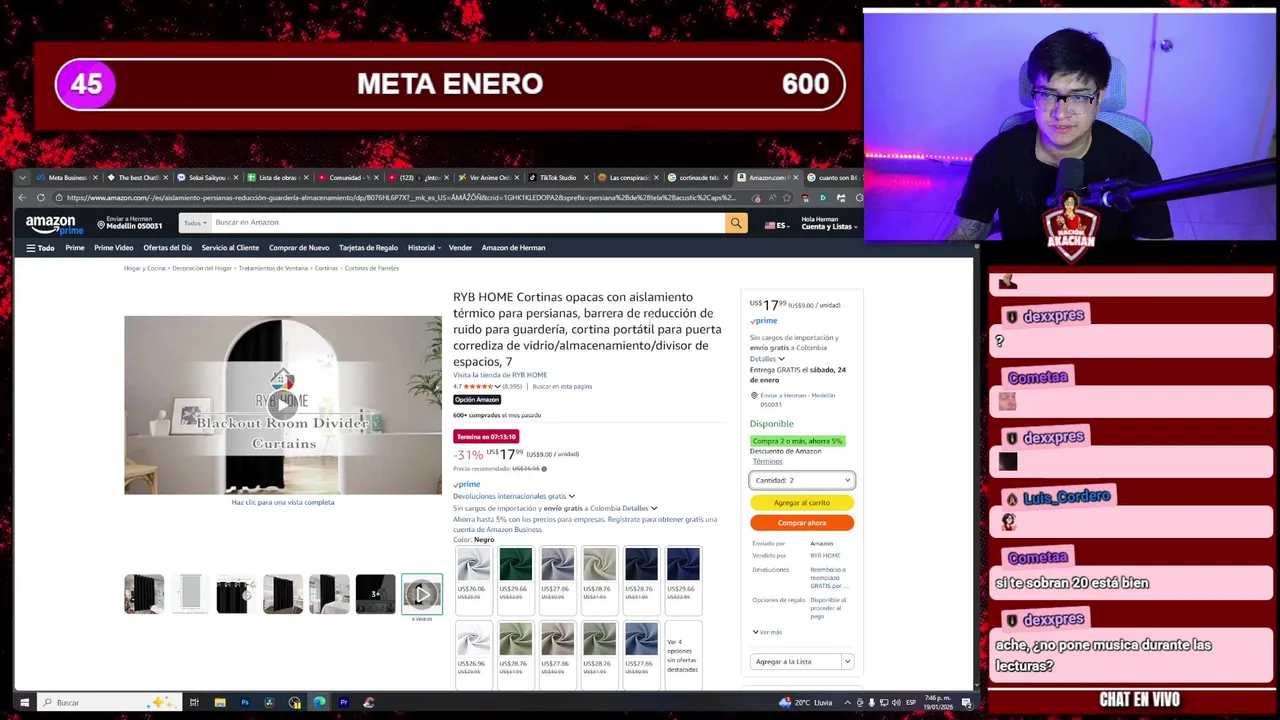The image size is (1280, 720).
Task: Click Haz clic para una vista completa
Action: tap(283, 502)
